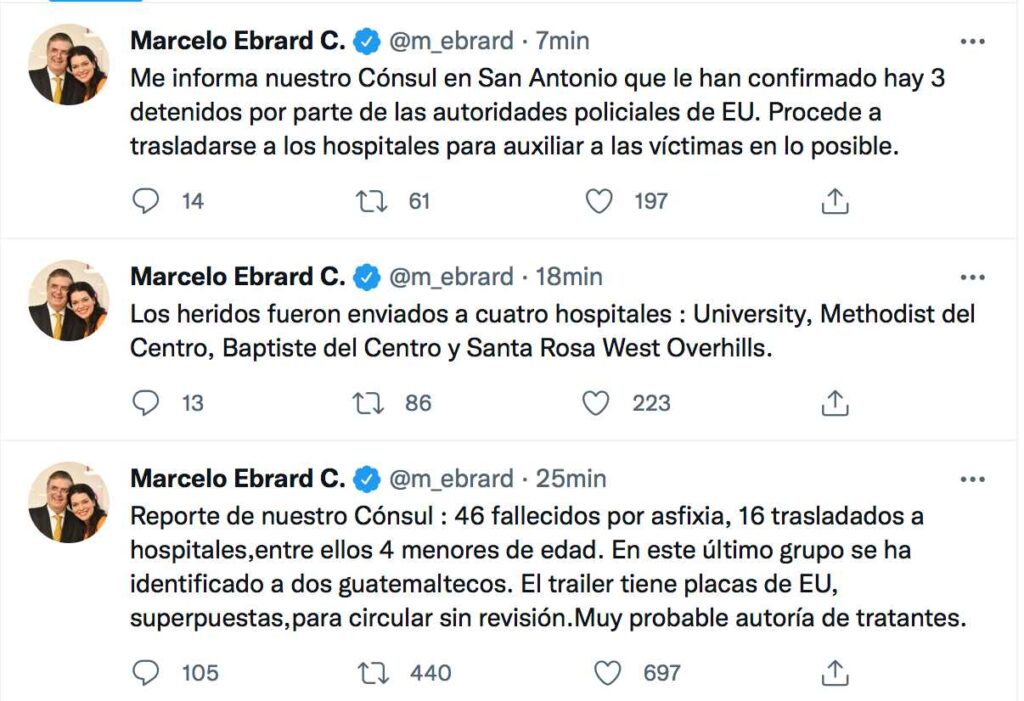Retweet the tweet with 440 retweets

pos(374,672)
